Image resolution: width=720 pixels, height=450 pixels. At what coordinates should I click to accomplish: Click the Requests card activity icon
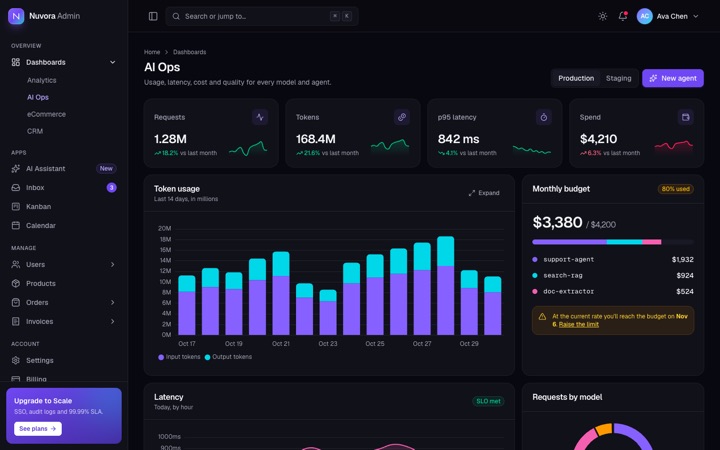tap(260, 117)
